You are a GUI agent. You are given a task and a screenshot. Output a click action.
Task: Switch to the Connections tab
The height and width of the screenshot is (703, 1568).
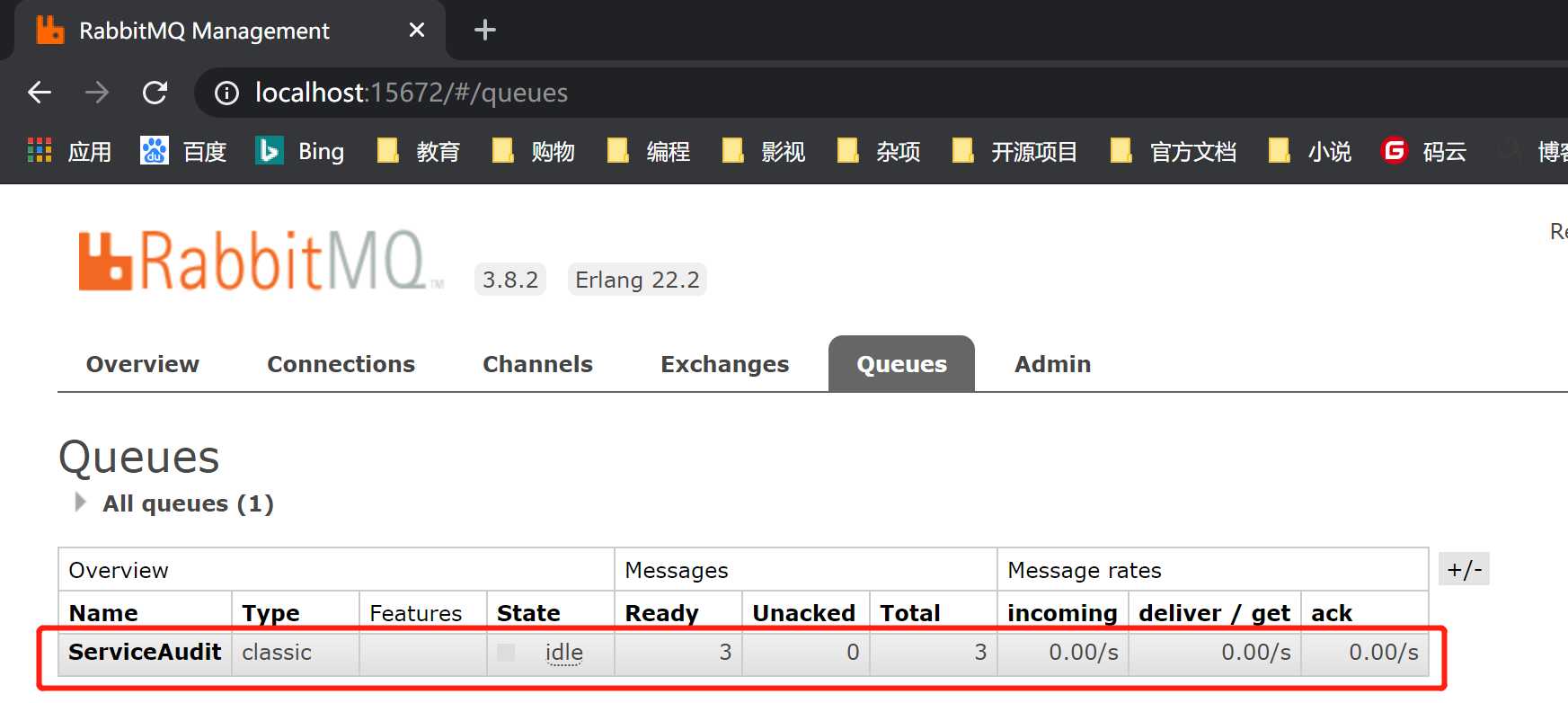341,364
